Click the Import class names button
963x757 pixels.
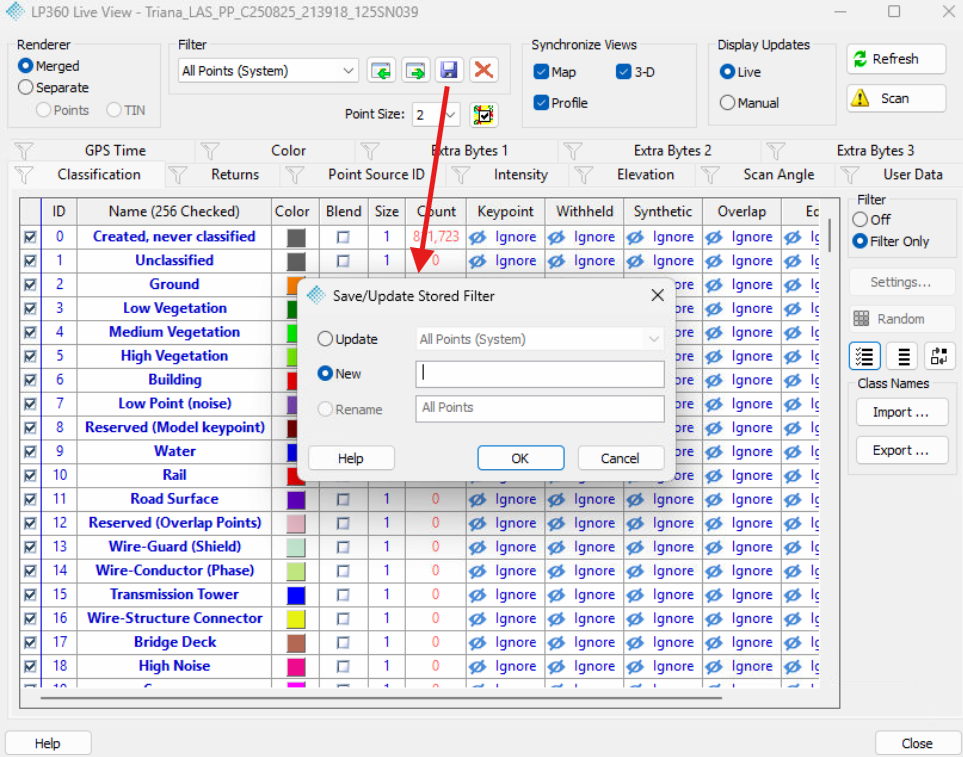coord(902,413)
